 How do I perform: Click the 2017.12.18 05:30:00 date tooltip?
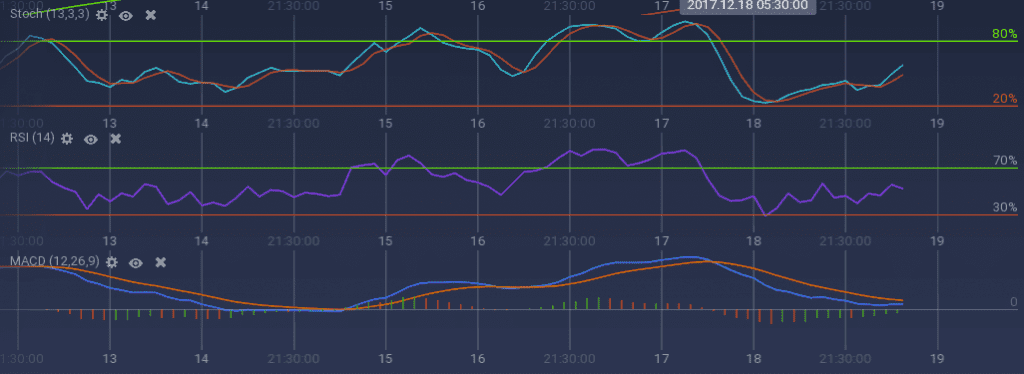coord(747,6)
